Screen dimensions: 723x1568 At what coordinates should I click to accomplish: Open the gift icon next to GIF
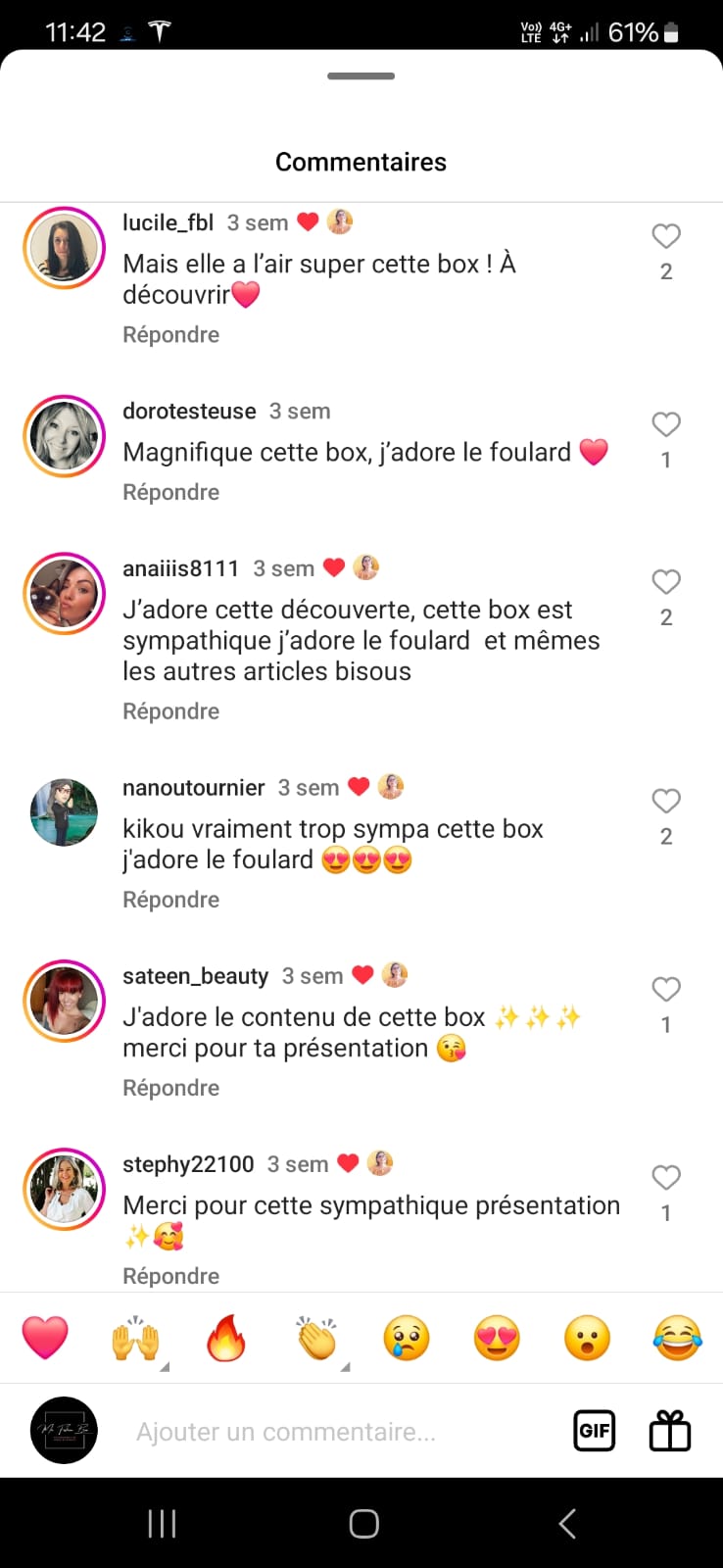(x=670, y=1431)
